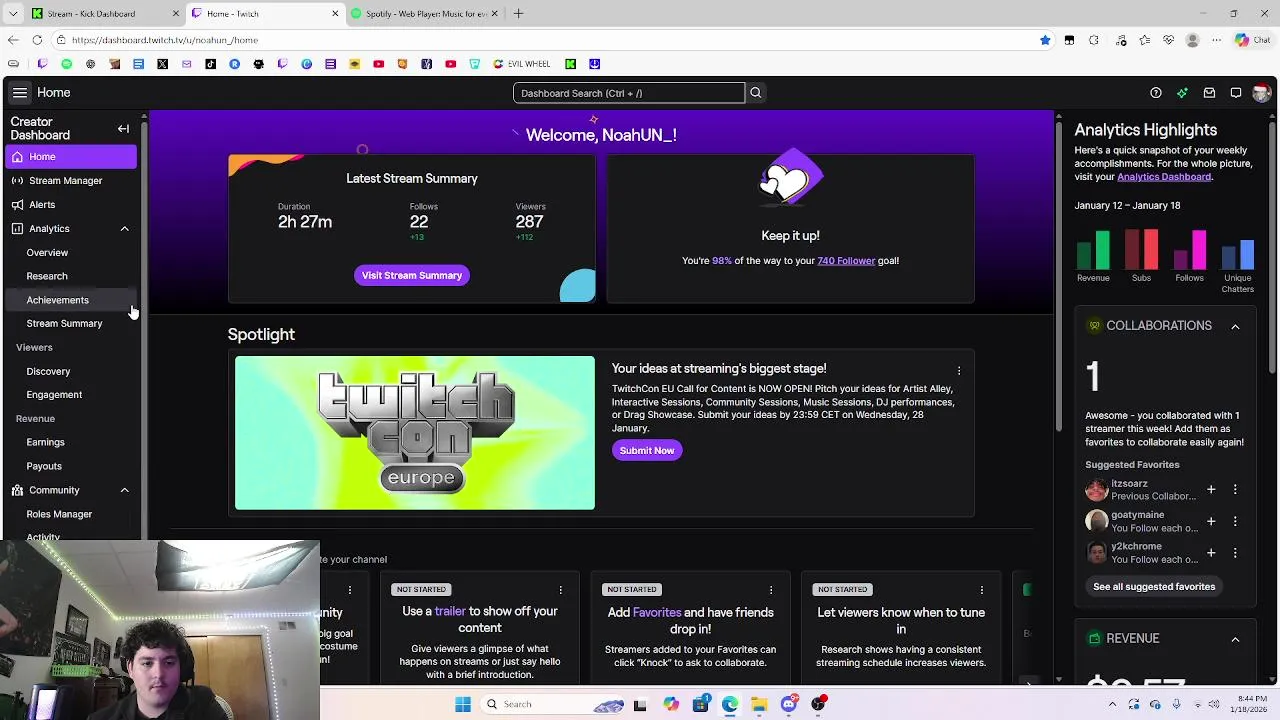Switch to the Spotify Web Player tab
1280x720 pixels.
coord(425,14)
